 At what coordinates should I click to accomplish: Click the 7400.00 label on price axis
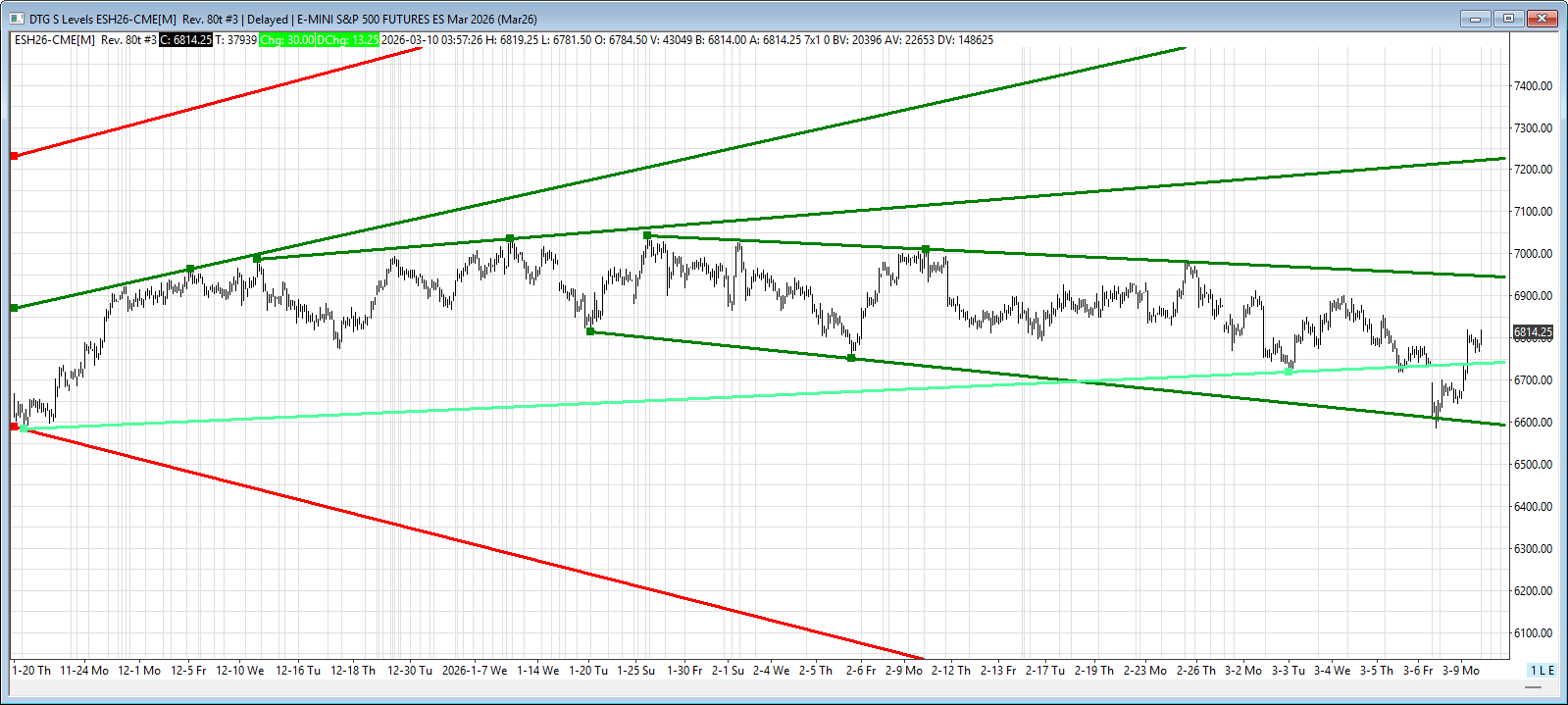(x=1533, y=86)
